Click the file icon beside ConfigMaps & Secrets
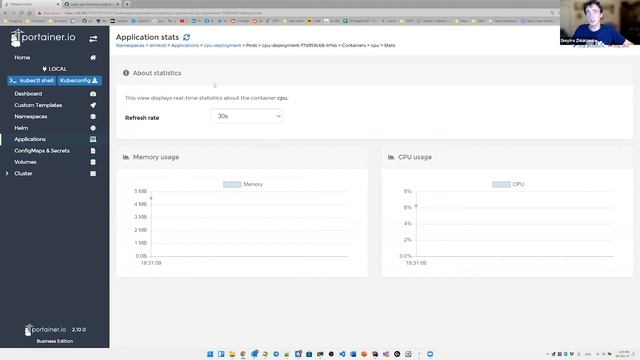The image size is (640, 360). tap(93, 151)
